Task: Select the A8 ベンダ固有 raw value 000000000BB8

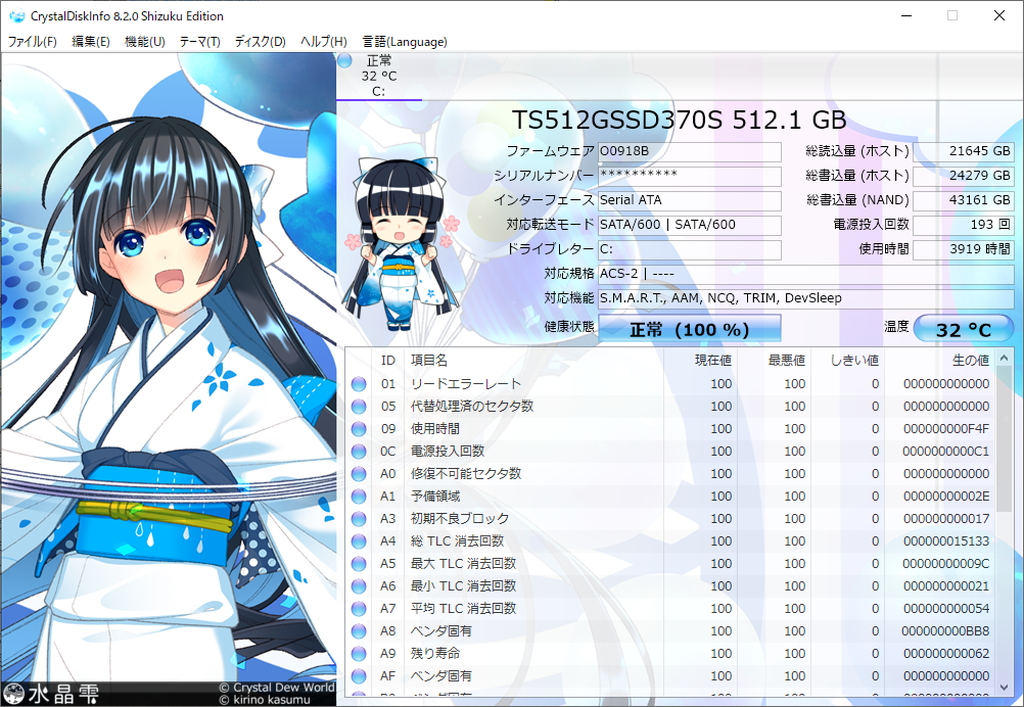Action: coord(946,631)
